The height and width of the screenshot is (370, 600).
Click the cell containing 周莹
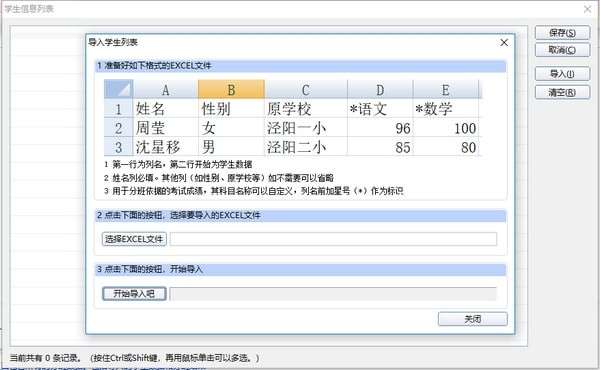click(165, 127)
